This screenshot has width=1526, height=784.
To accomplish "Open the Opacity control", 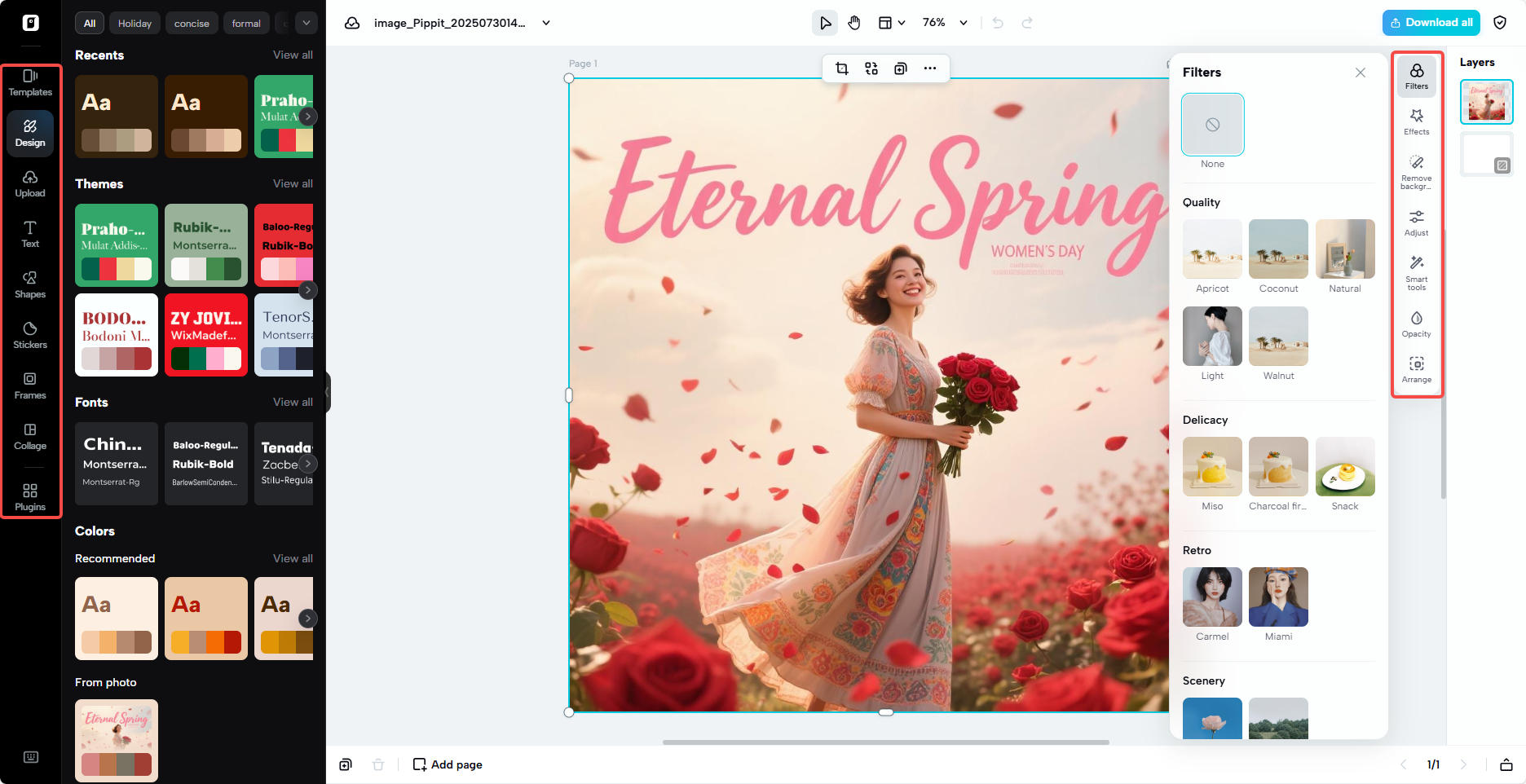I will [1417, 323].
